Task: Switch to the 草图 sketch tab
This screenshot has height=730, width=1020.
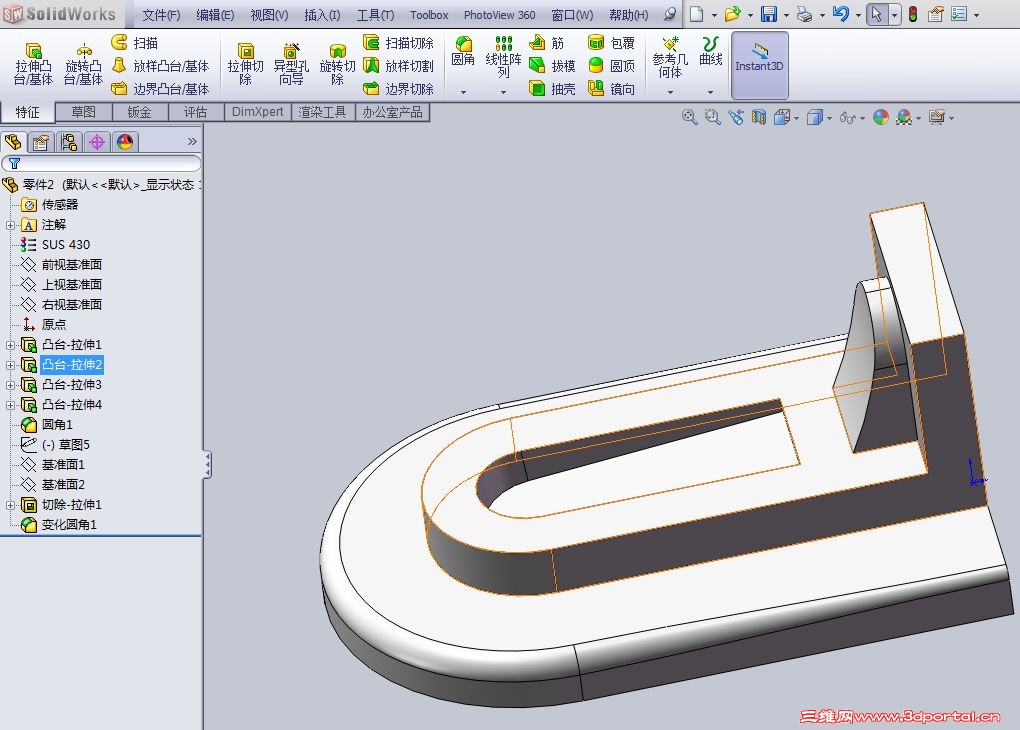Action: [x=83, y=112]
